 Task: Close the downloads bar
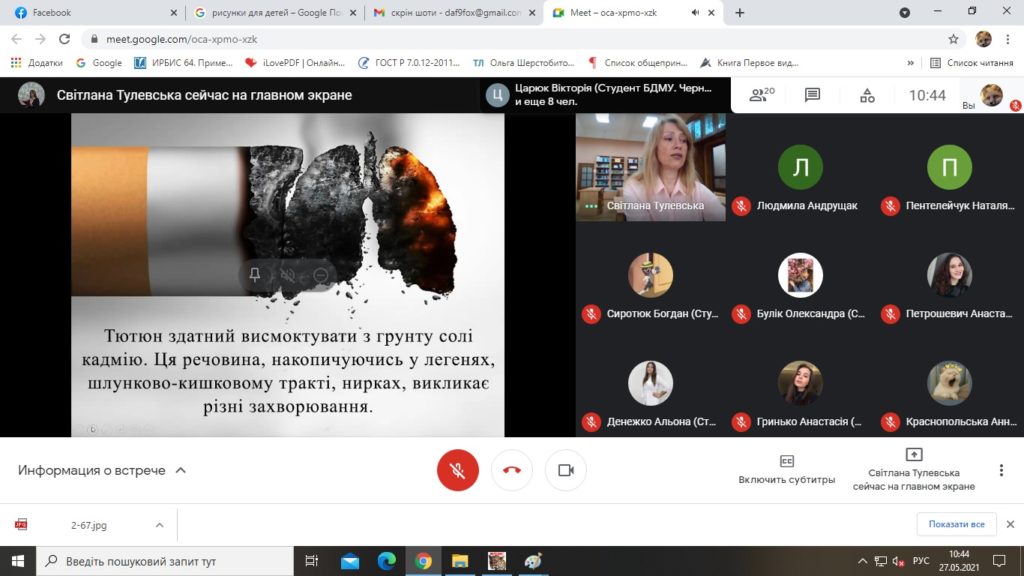(1010, 524)
